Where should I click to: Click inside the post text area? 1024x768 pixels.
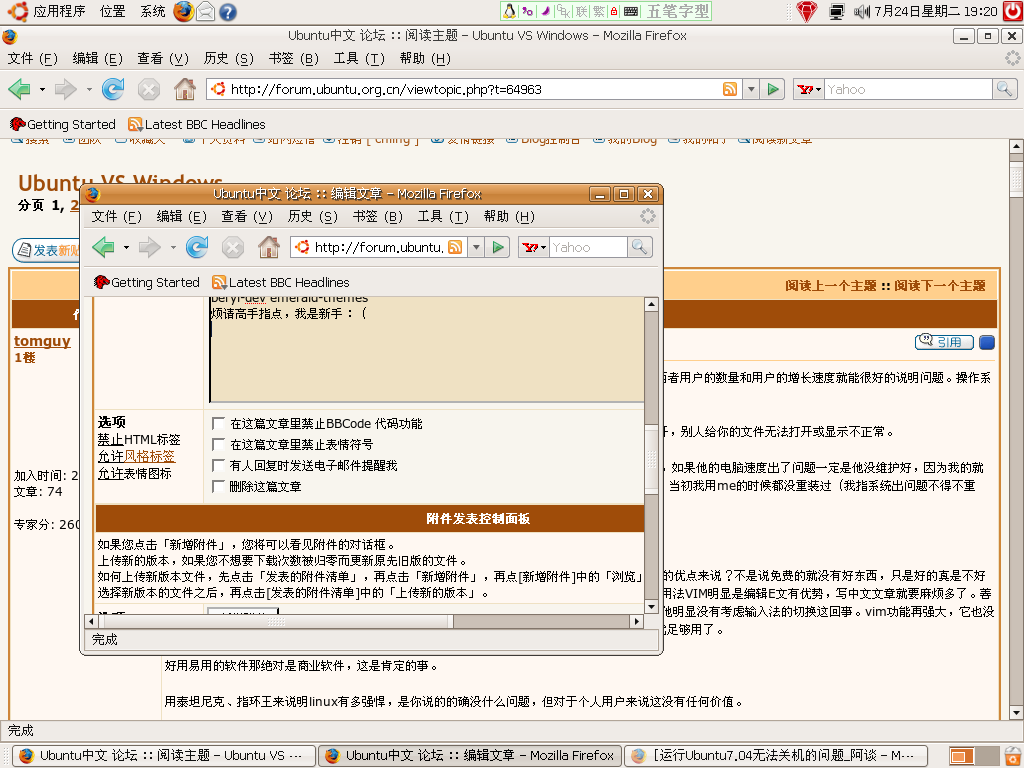click(427, 349)
